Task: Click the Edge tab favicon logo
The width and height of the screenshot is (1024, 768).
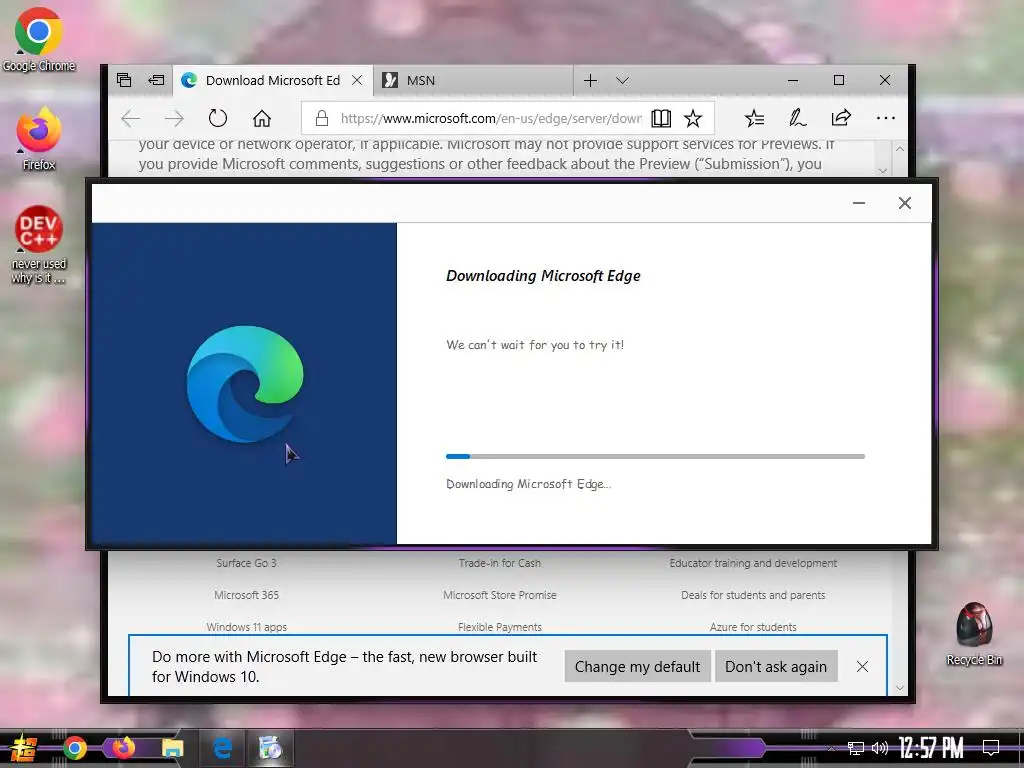Action: pos(189,80)
